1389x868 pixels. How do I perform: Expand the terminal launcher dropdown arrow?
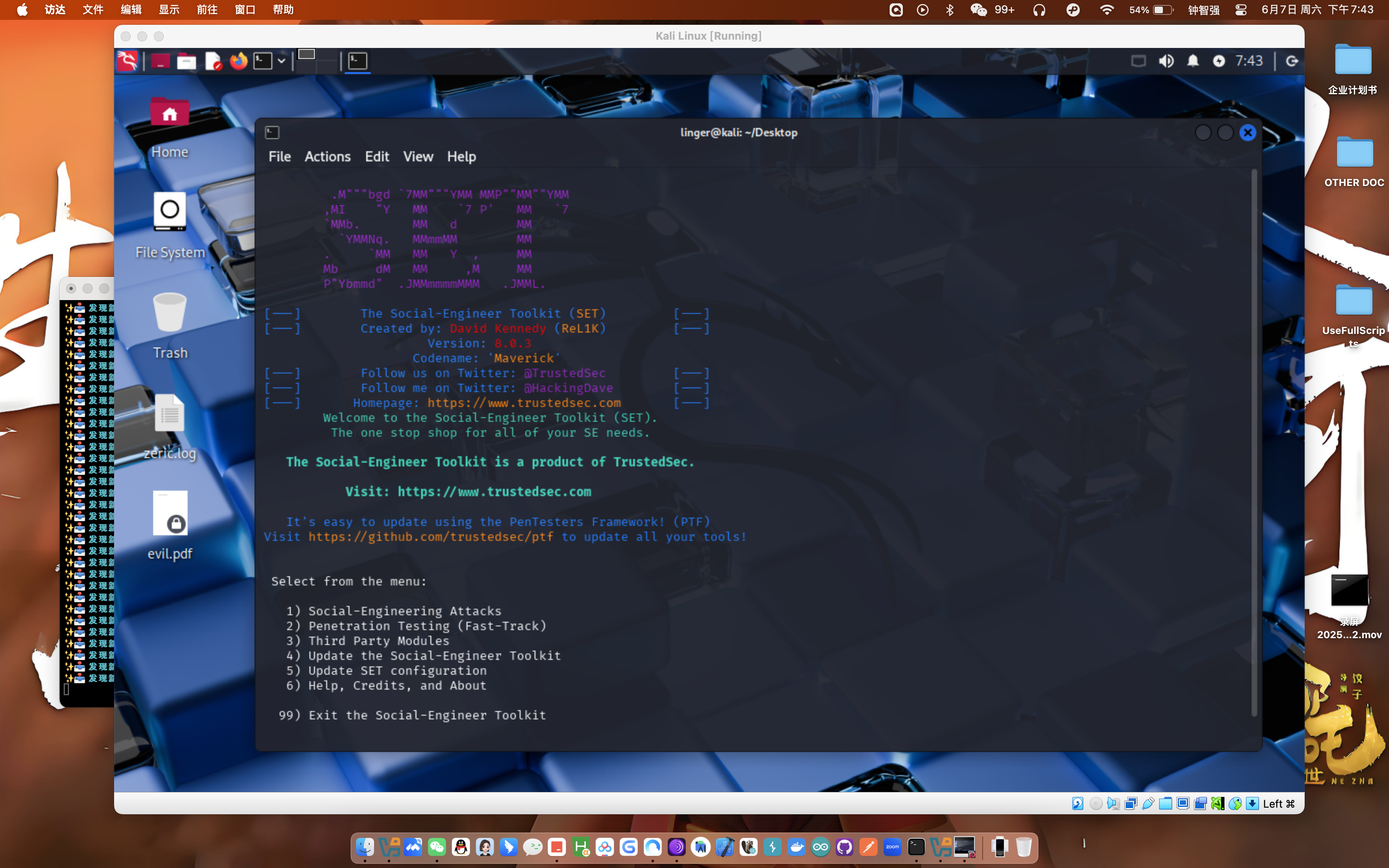point(281,61)
